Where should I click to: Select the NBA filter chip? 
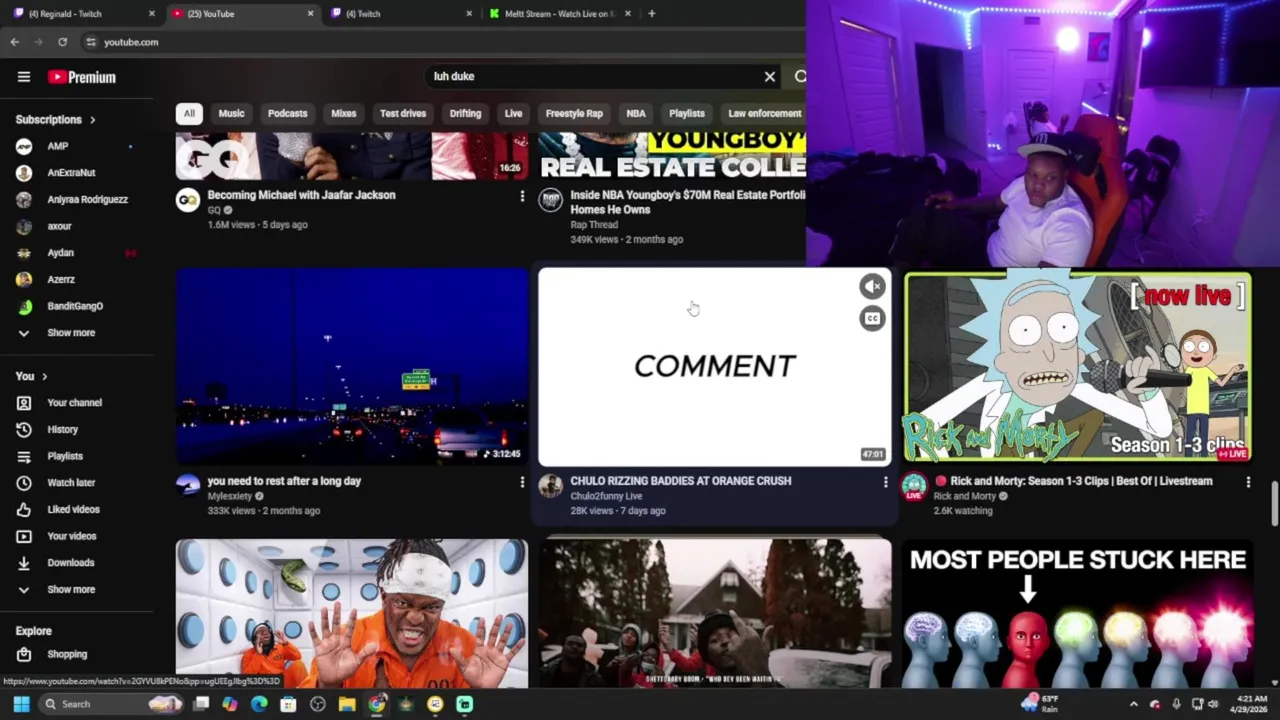[636, 113]
